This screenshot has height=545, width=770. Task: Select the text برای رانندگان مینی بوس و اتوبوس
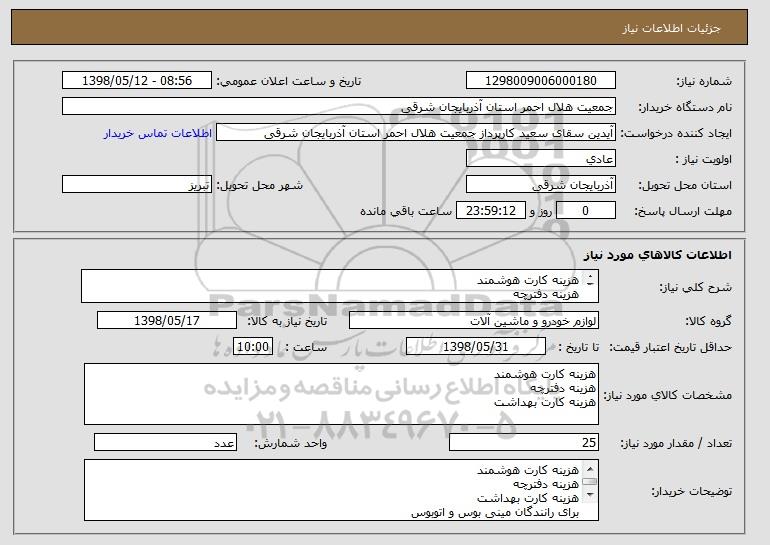coord(495,513)
